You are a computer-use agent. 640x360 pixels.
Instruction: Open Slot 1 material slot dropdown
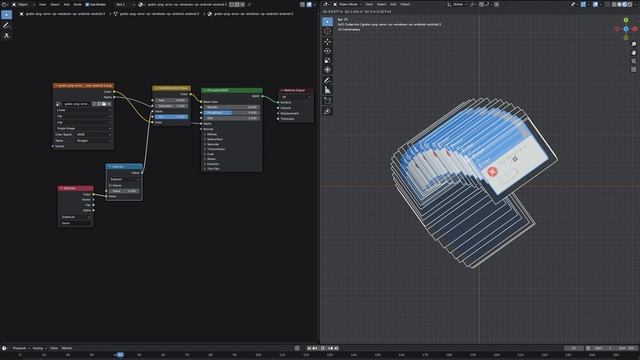pyautogui.click(x=124, y=4)
